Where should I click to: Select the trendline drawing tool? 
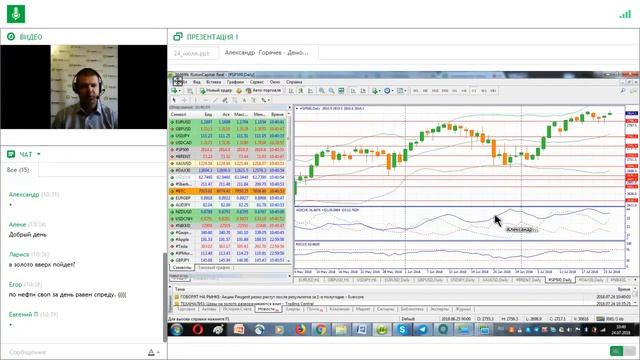(x=216, y=100)
